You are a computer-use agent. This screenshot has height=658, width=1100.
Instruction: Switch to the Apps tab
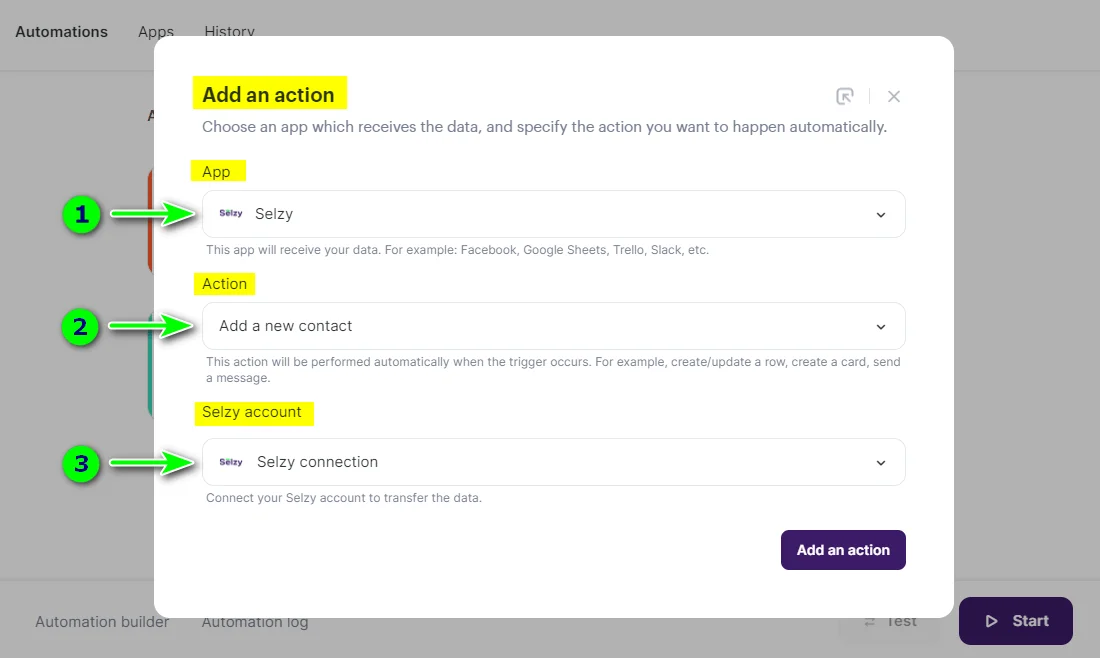pyautogui.click(x=155, y=31)
